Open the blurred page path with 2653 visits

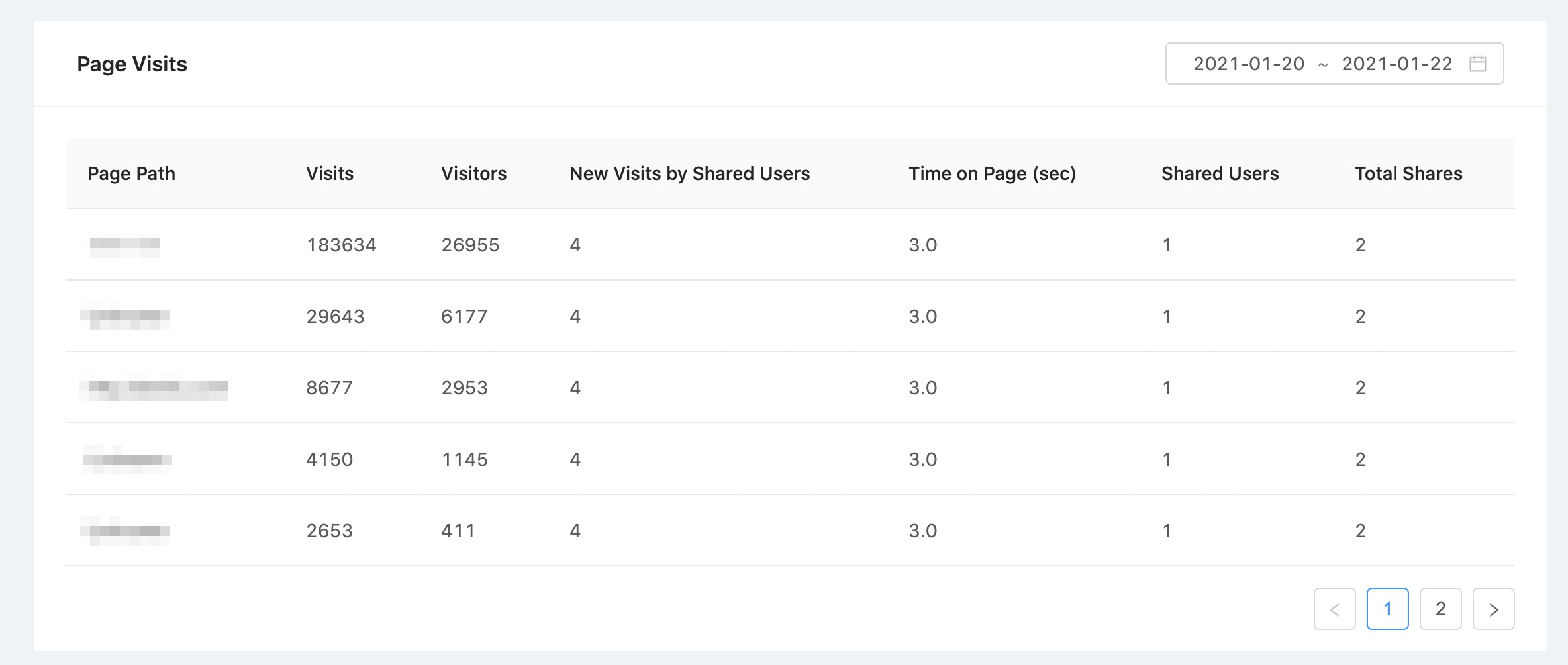125,531
